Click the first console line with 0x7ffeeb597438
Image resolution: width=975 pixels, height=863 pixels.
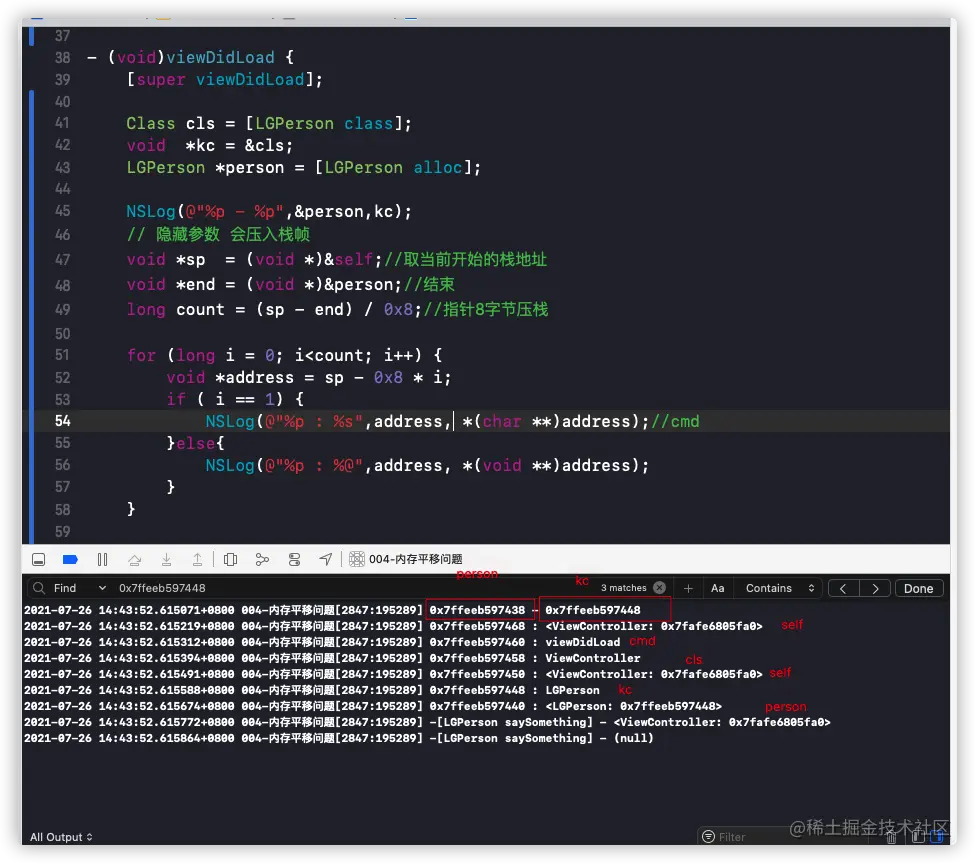point(332,610)
